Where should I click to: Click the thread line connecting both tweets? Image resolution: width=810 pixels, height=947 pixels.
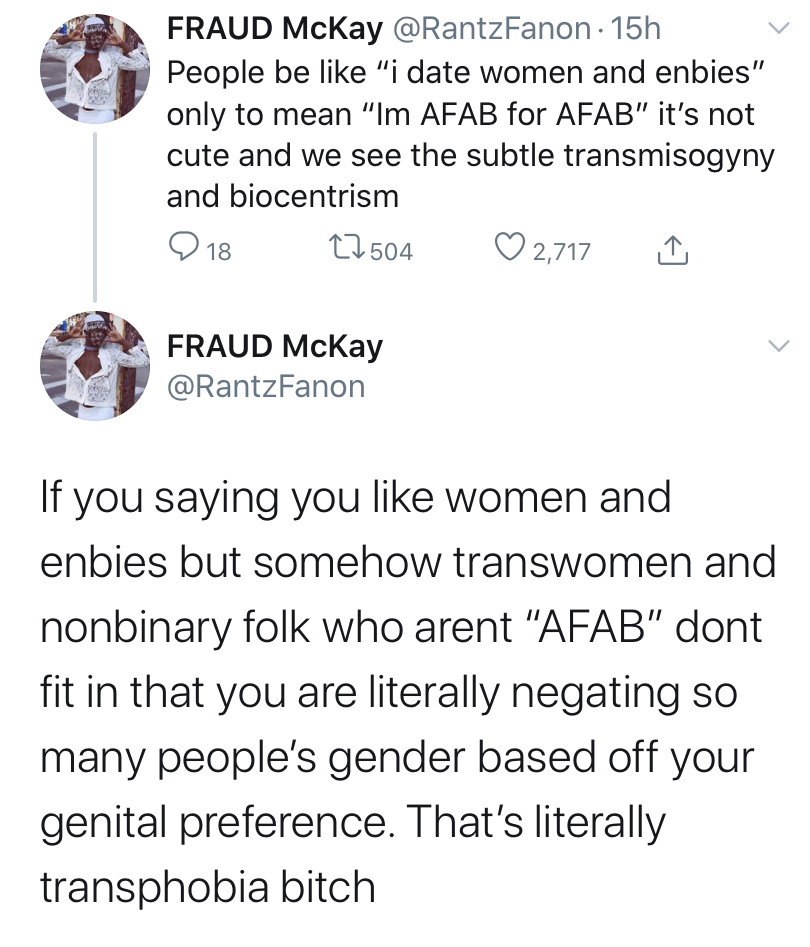(94, 215)
